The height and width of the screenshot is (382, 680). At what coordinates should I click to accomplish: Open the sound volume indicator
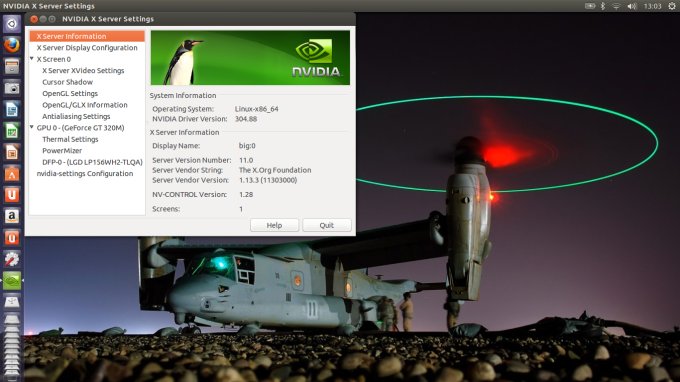tap(632, 6)
